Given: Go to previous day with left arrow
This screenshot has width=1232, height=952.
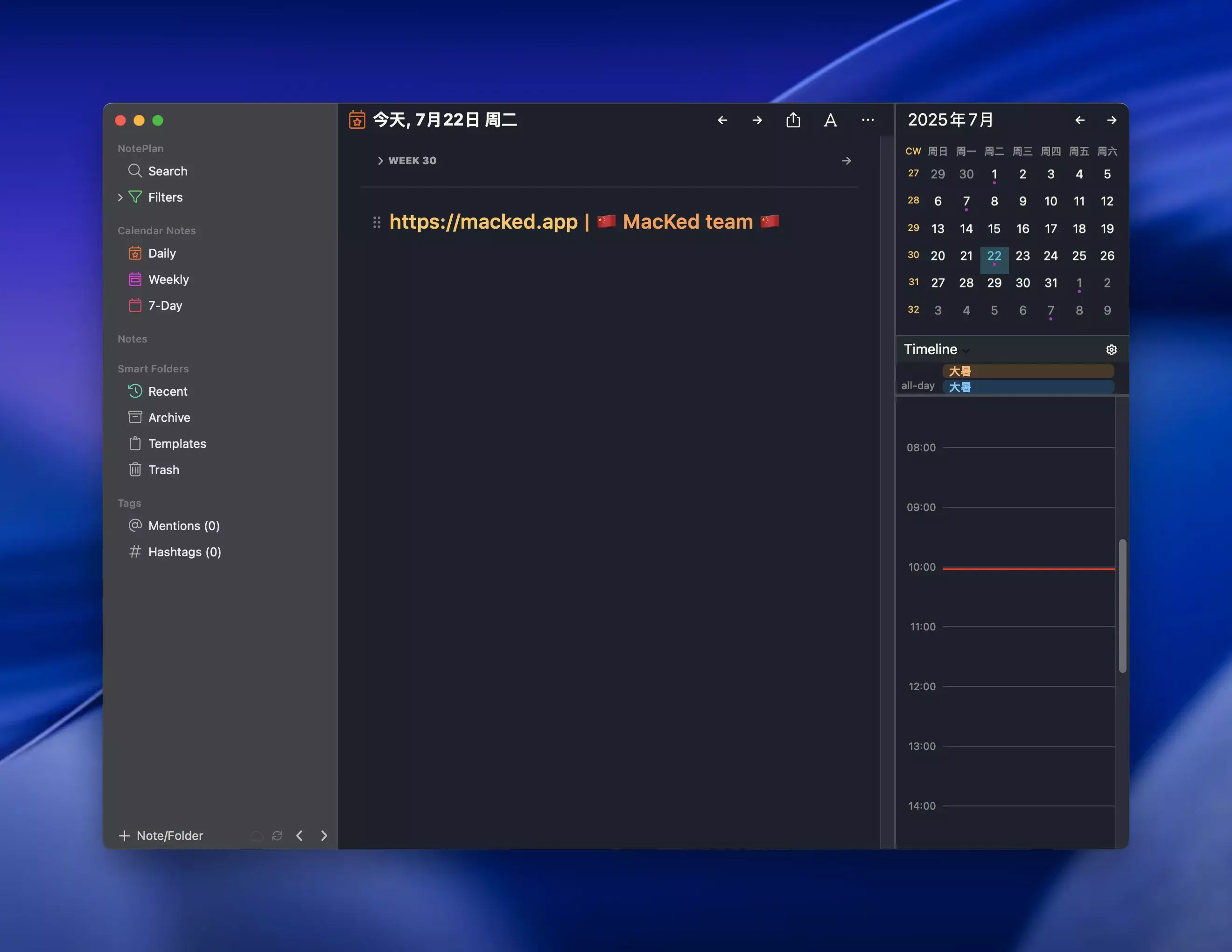Looking at the screenshot, I should [722, 120].
